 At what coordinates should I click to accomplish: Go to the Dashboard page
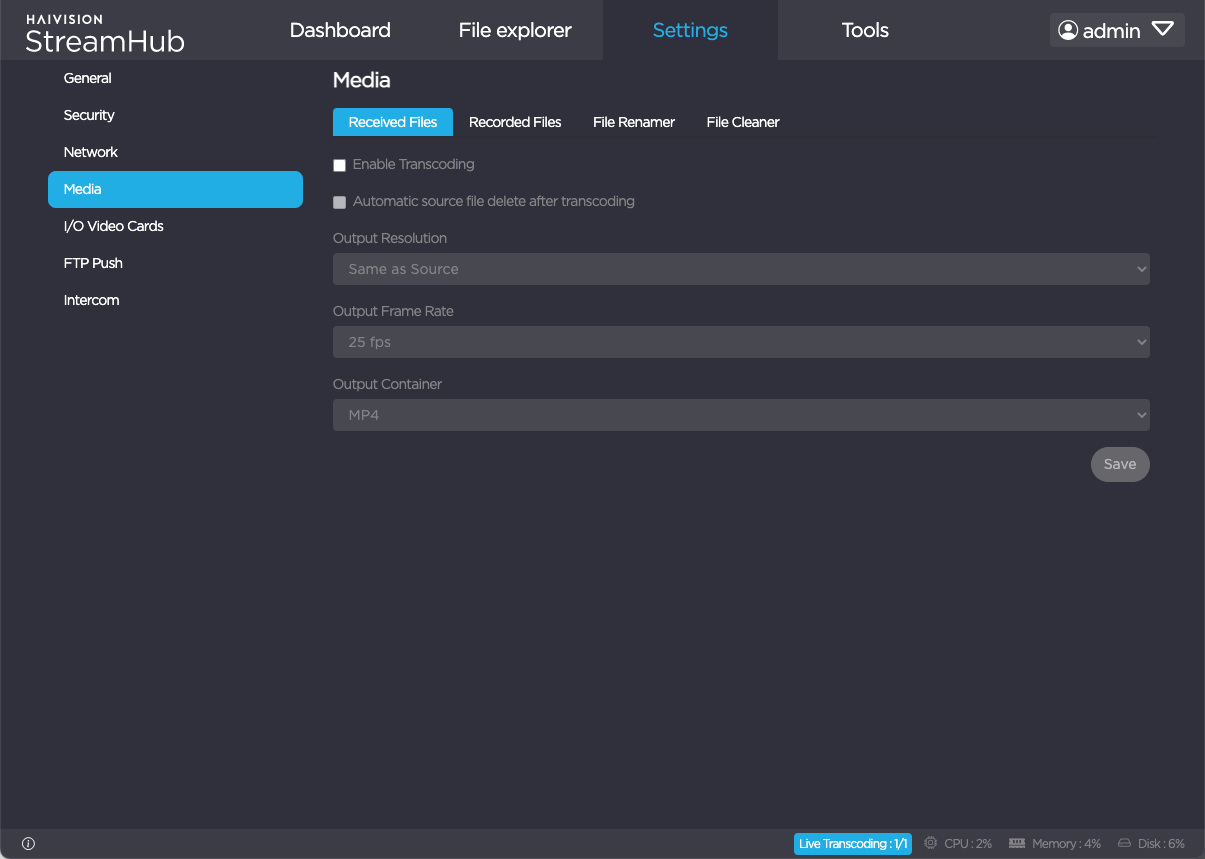coord(340,30)
